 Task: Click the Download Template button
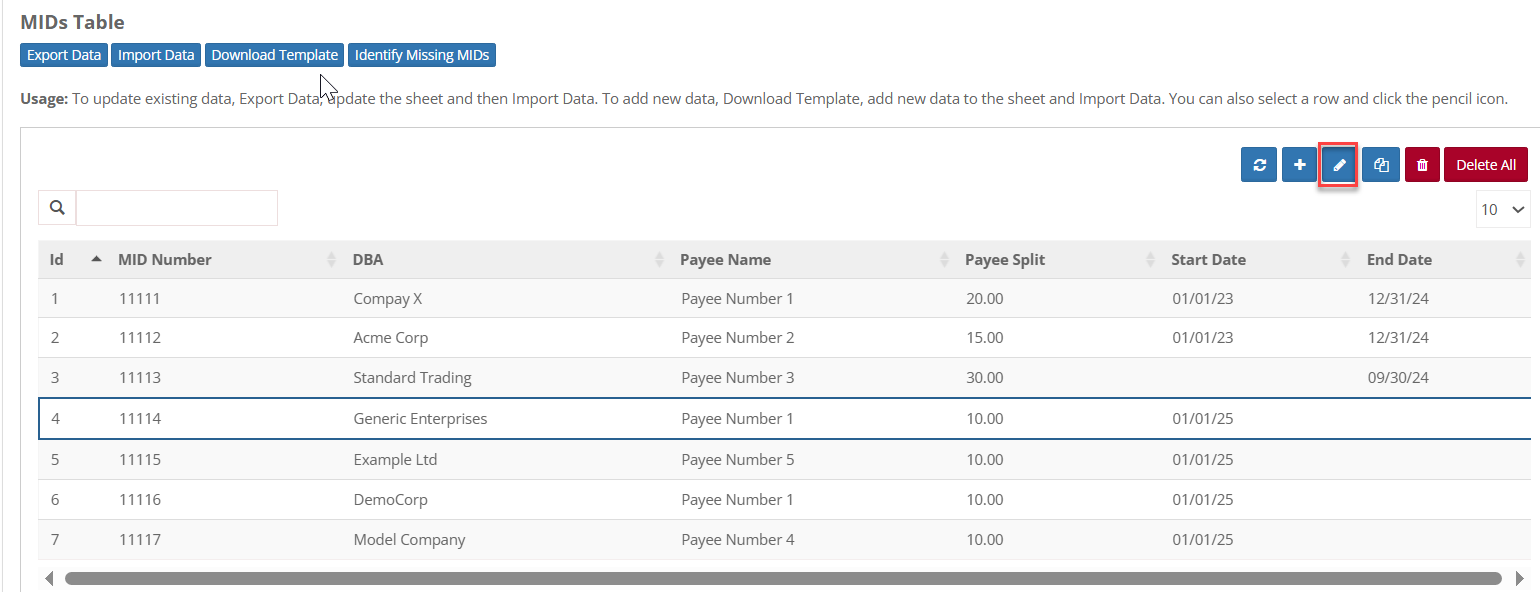coord(274,55)
